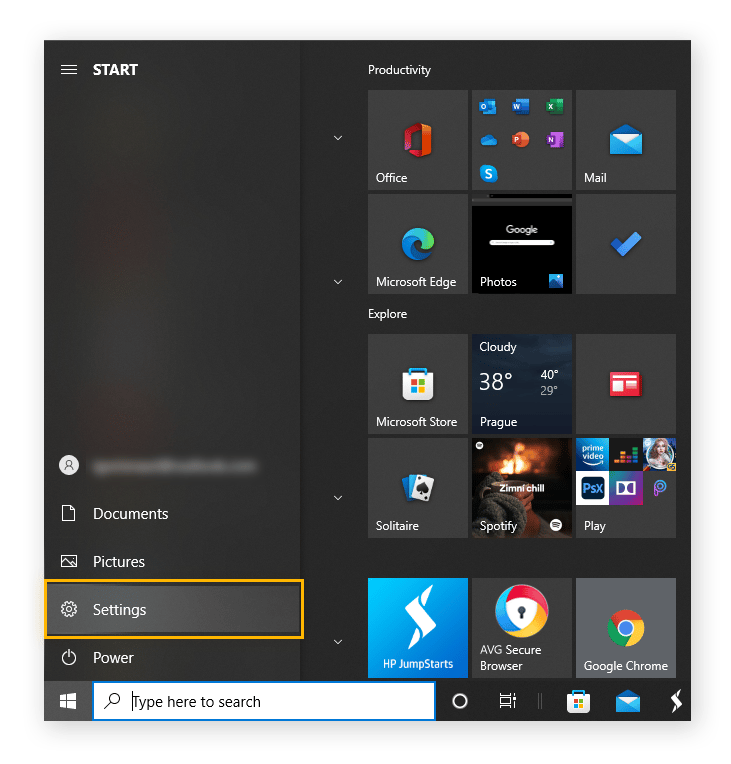Image resolution: width=731 pixels, height=764 pixels.
Task: Expand the first app list chevron
Action: click(338, 138)
